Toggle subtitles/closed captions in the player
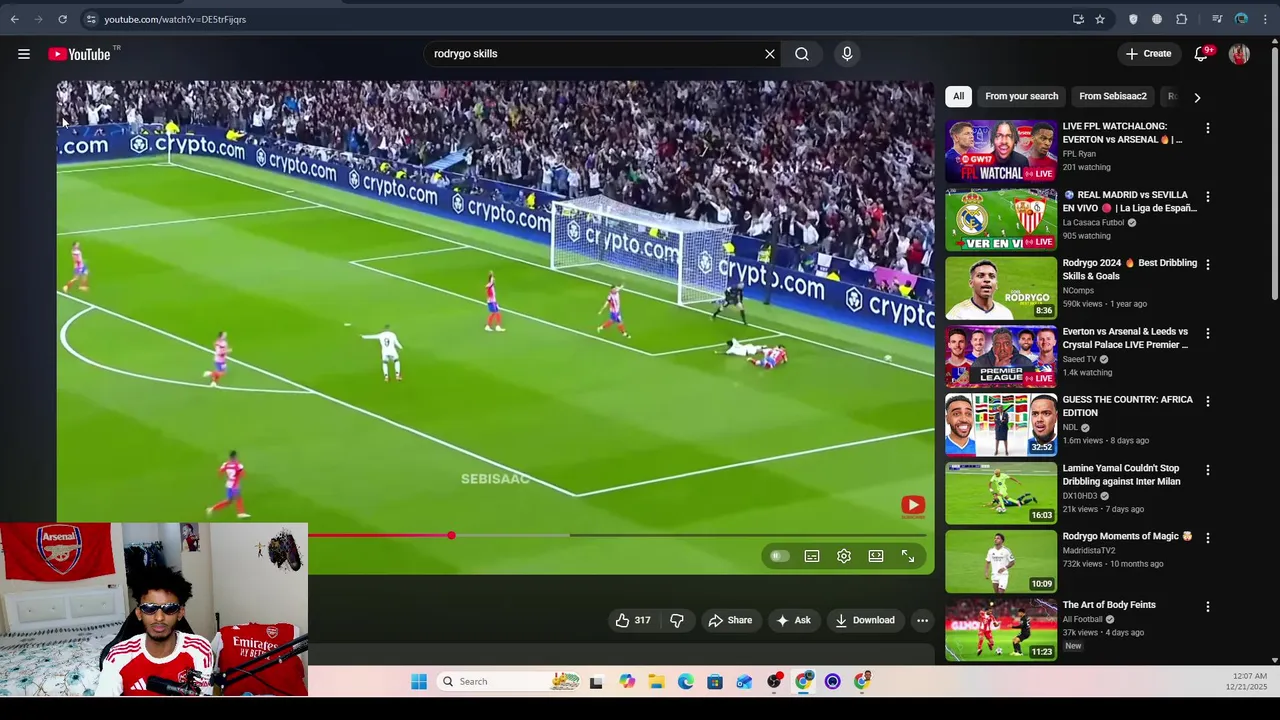The width and height of the screenshot is (1280, 720). pyautogui.click(x=812, y=556)
